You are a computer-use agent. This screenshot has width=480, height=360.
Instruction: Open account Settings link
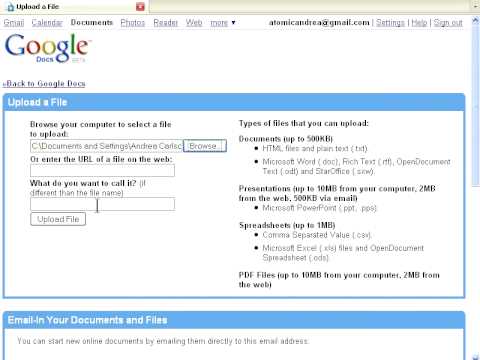tap(390, 23)
